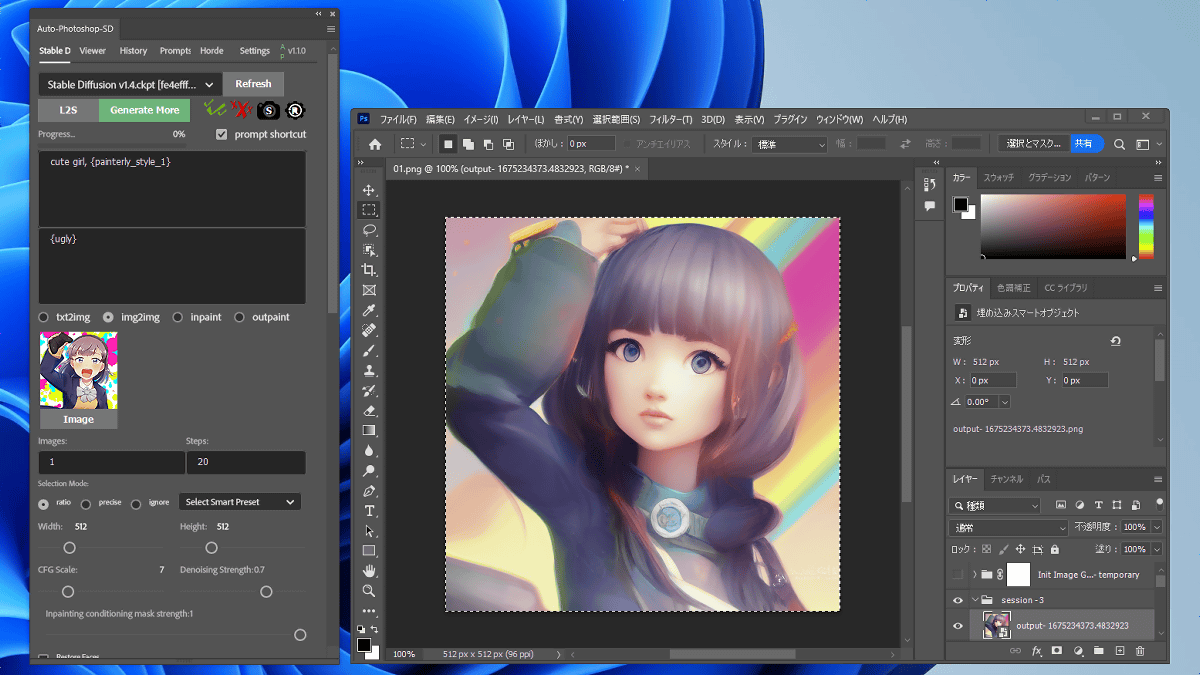The width and height of the screenshot is (1200, 675).
Task: Click the Image button under thumbnail
Action: (79, 419)
